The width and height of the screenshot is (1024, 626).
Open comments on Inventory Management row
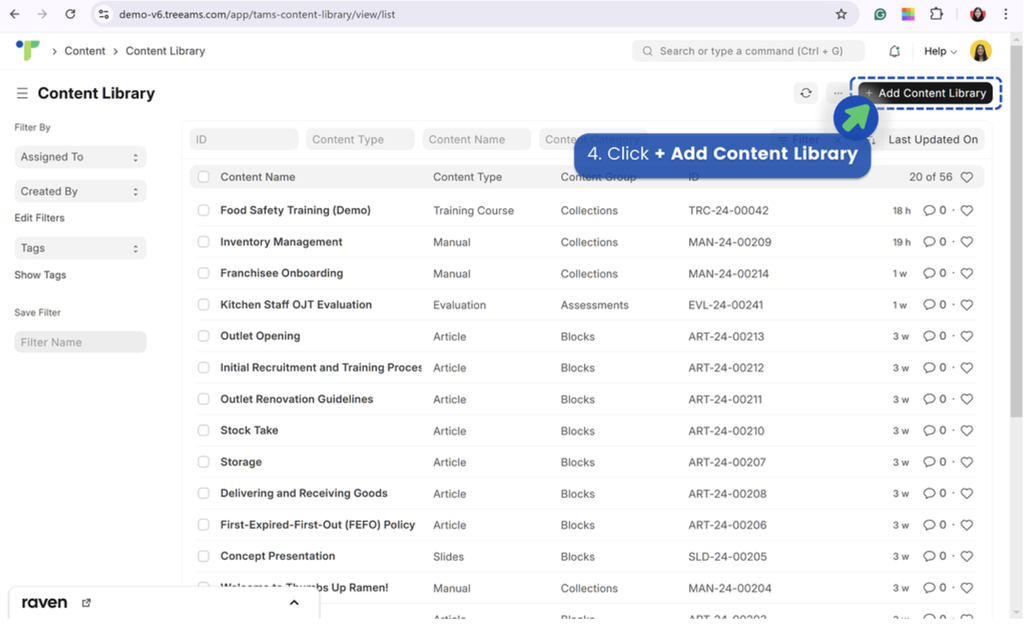(934, 242)
